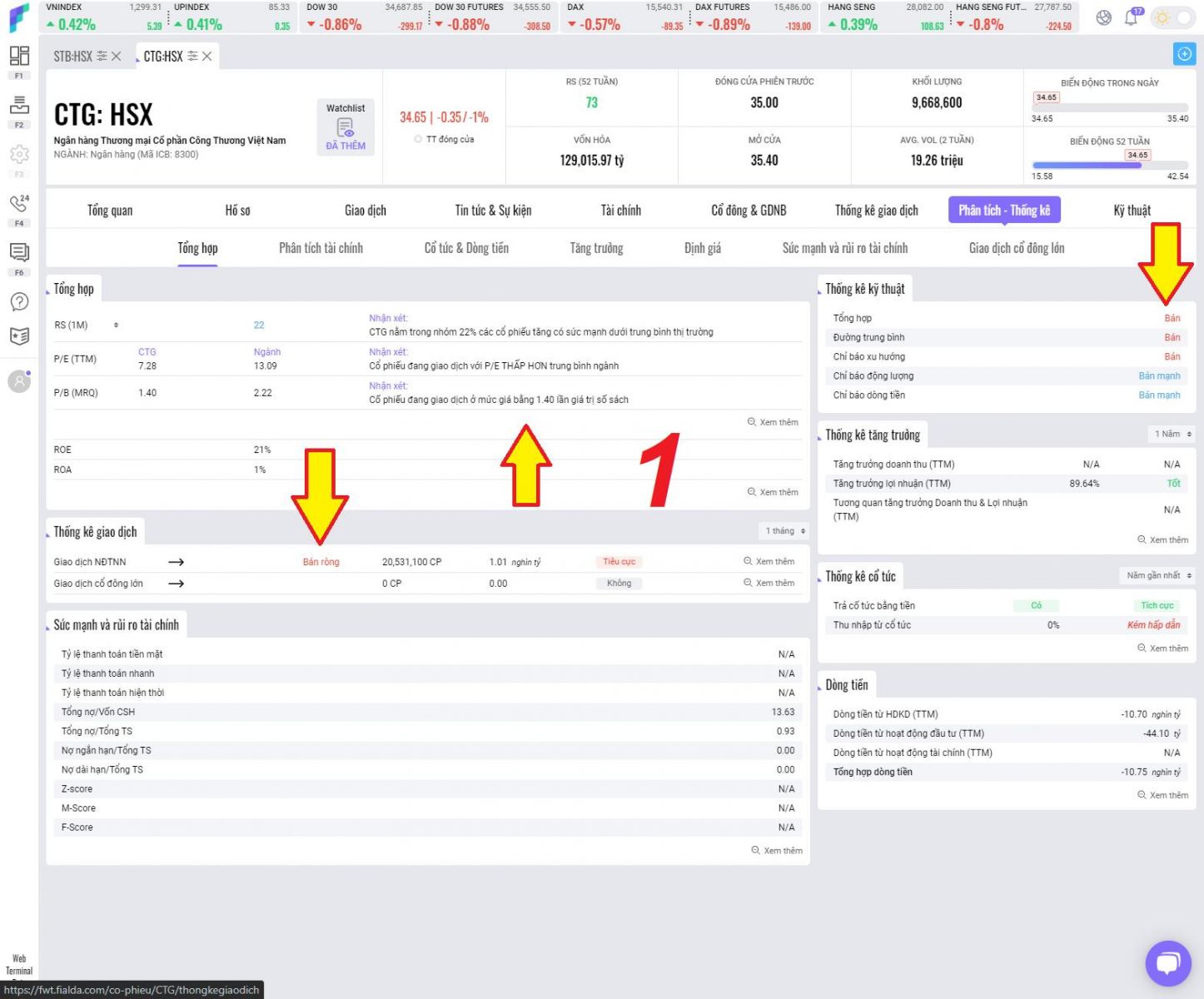Toggle the light/dark theme switch
Screen dimensions: 1204x999
click(x=1173, y=18)
